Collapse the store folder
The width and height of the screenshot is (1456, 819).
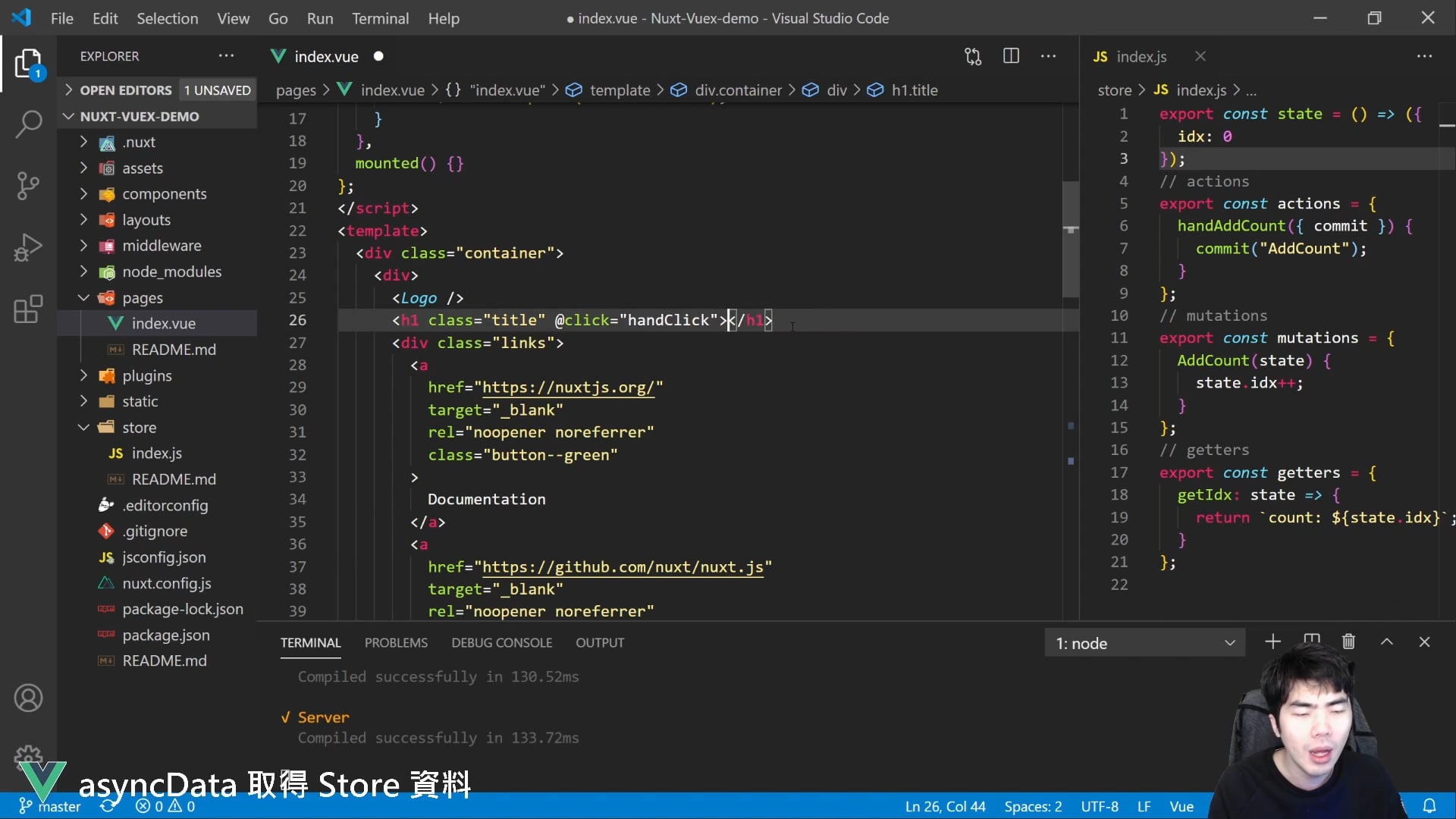[x=139, y=428]
